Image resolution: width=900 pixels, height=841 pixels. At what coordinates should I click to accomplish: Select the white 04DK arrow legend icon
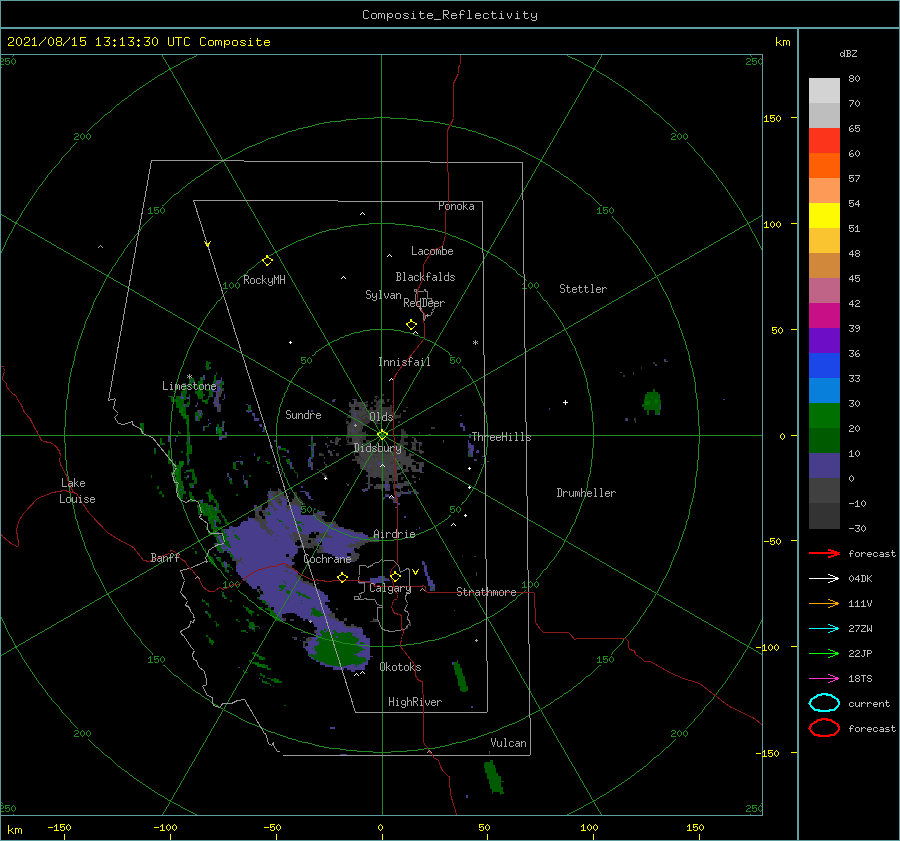tap(824, 578)
